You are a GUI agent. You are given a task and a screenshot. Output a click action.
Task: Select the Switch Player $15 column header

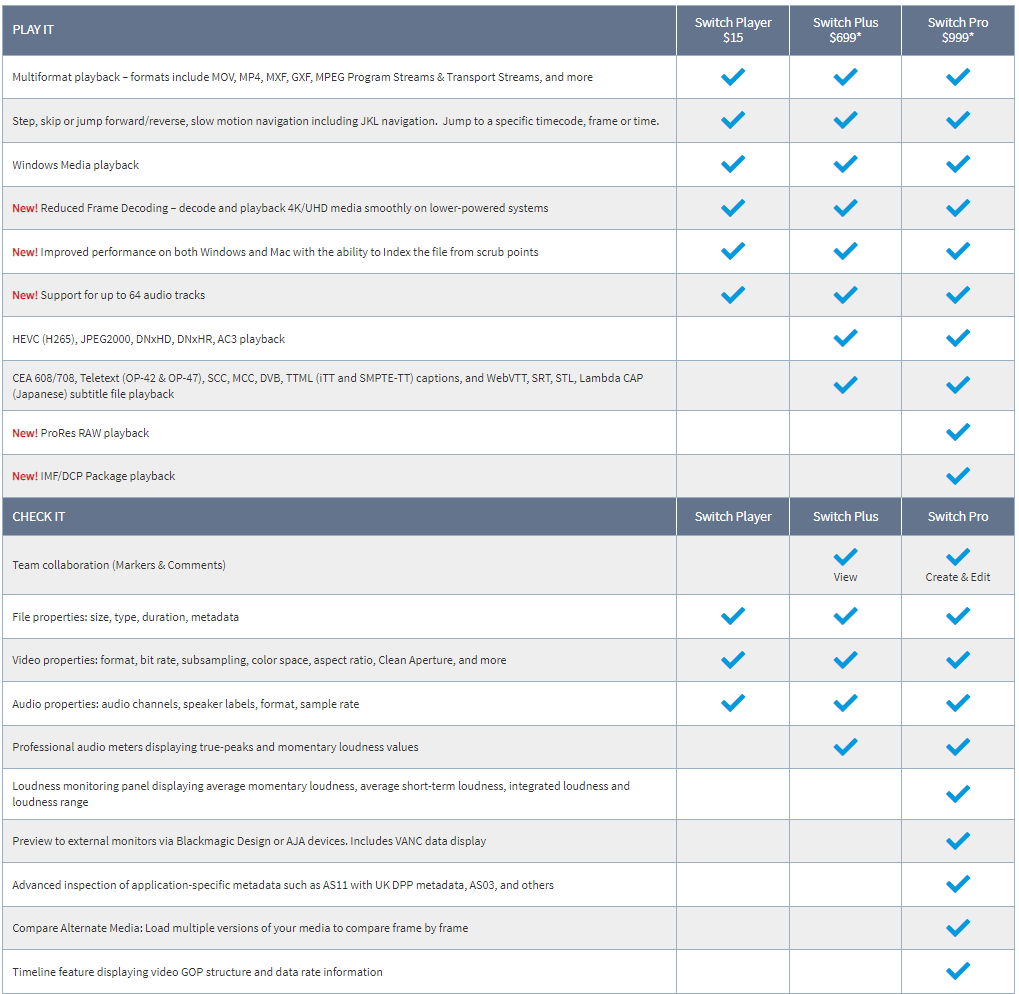click(x=733, y=30)
